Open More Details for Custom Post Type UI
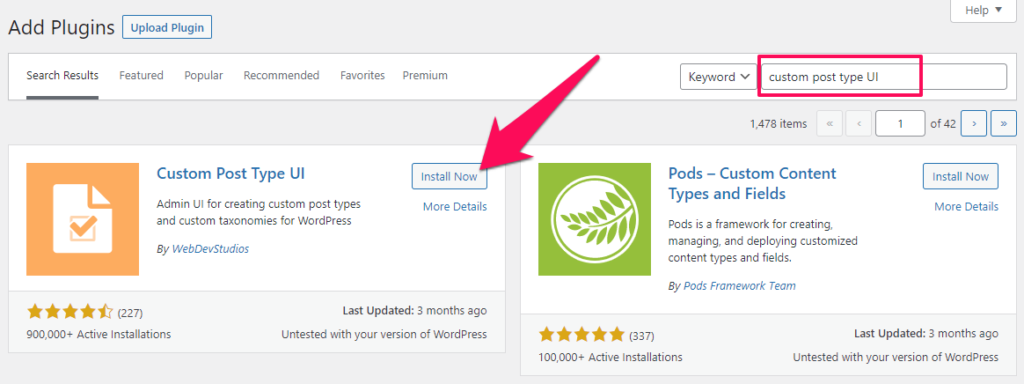1024x384 pixels. (x=455, y=206)
